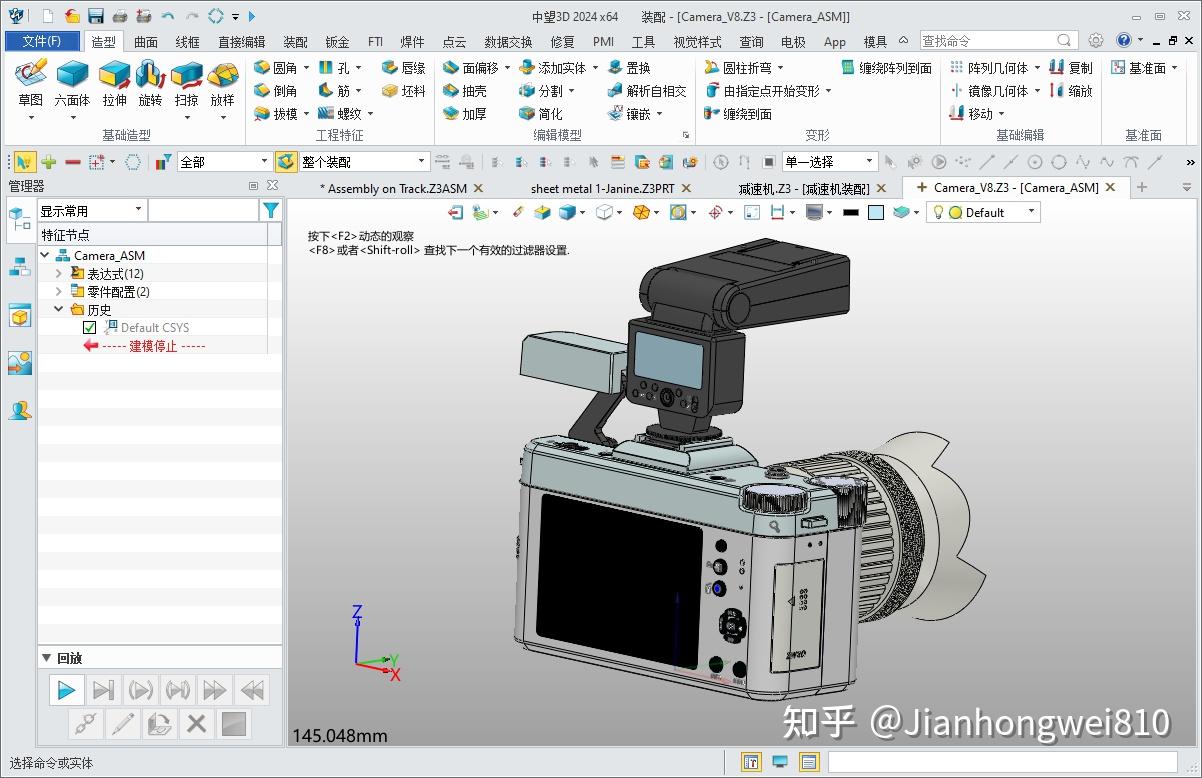Select the 六面体 (Block) tool

72,85
